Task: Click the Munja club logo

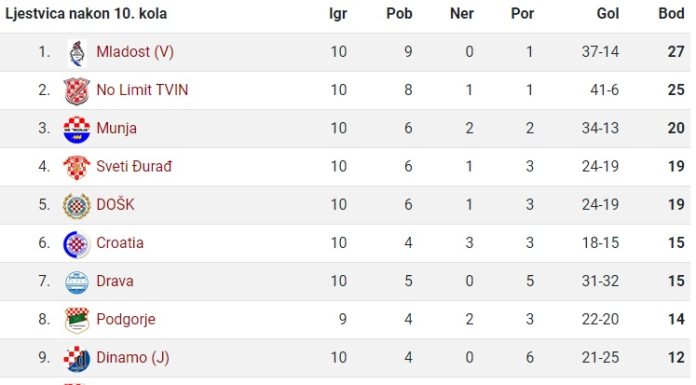Action: [77, 130]
